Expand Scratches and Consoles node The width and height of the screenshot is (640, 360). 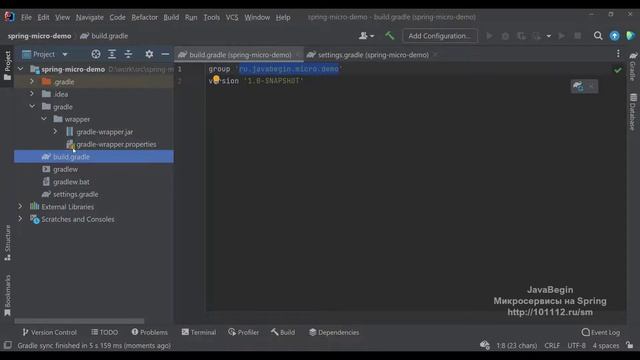20,219
